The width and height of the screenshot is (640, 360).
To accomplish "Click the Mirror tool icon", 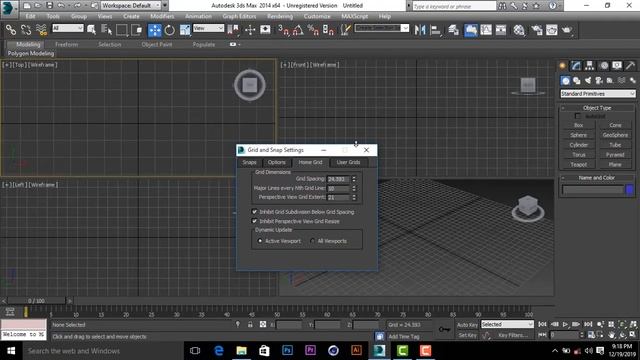I will (420, 30).
